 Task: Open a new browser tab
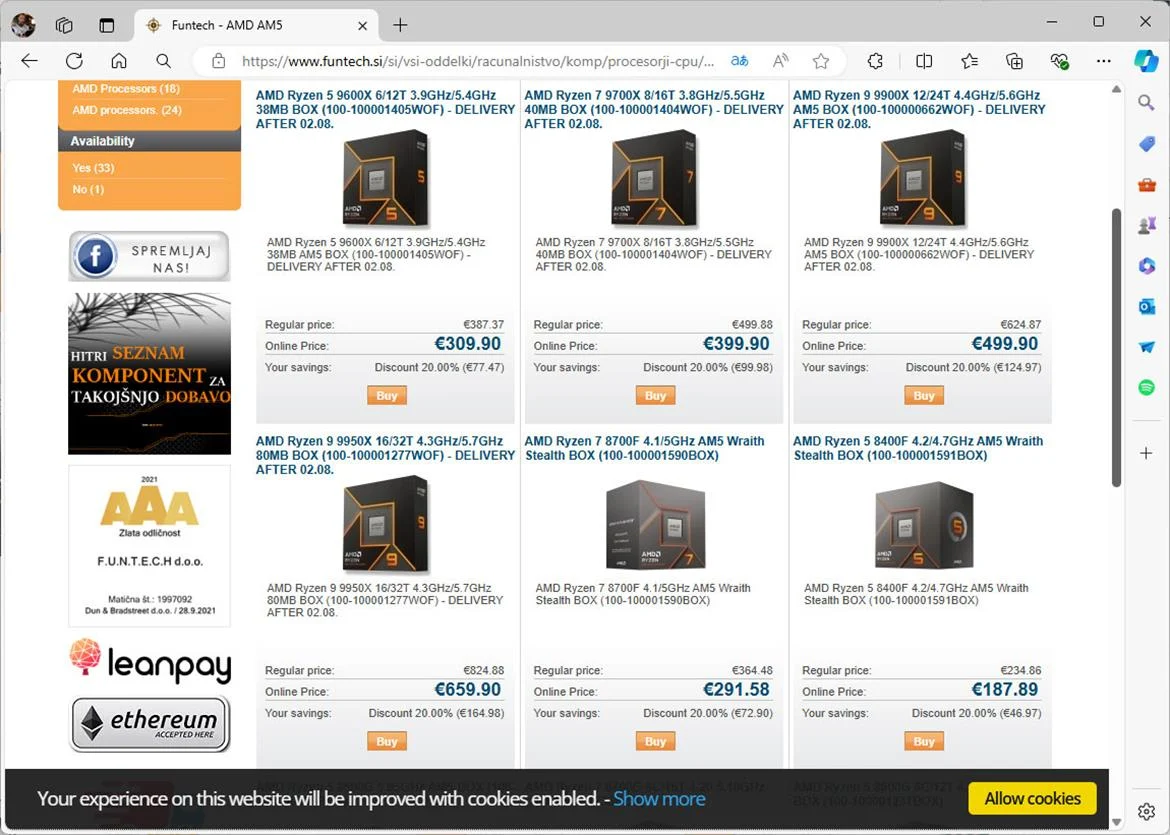point(400,25)
